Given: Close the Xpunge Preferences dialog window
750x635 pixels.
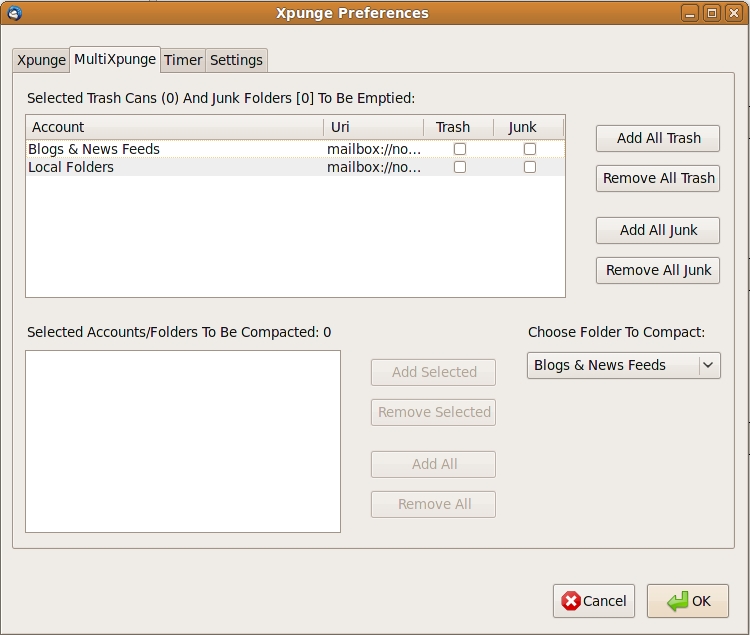Looking at the screenshot, I should (733, 13).
